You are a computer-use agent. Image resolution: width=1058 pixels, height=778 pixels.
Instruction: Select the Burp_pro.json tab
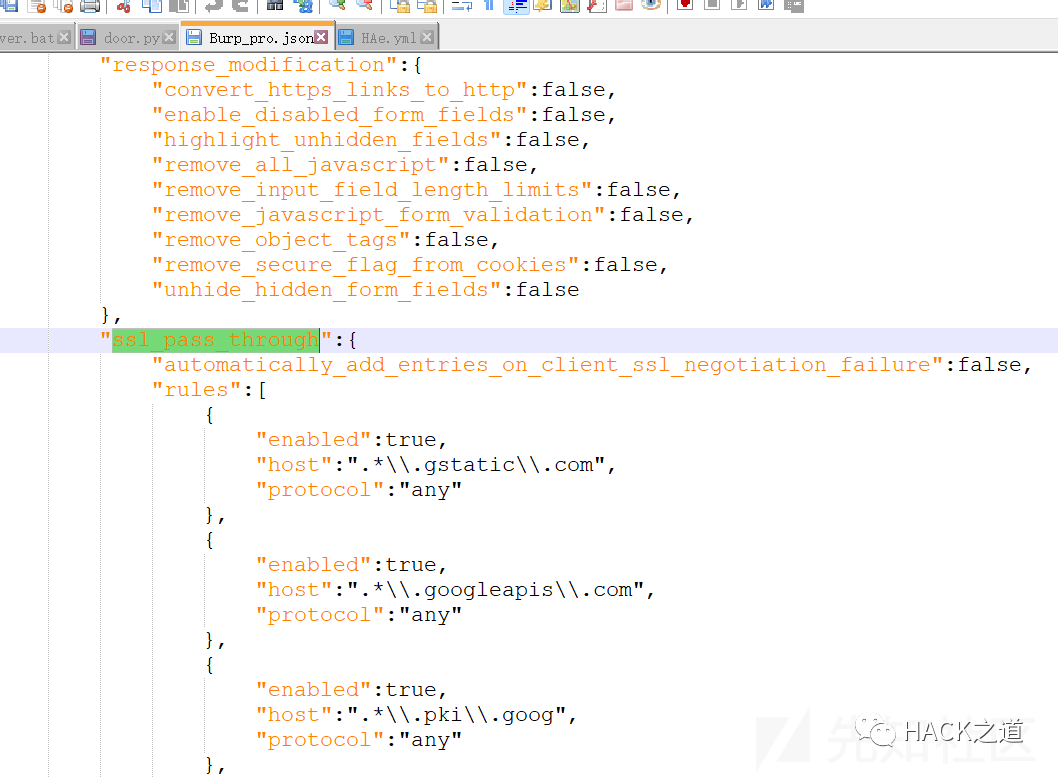pos(258,37)
